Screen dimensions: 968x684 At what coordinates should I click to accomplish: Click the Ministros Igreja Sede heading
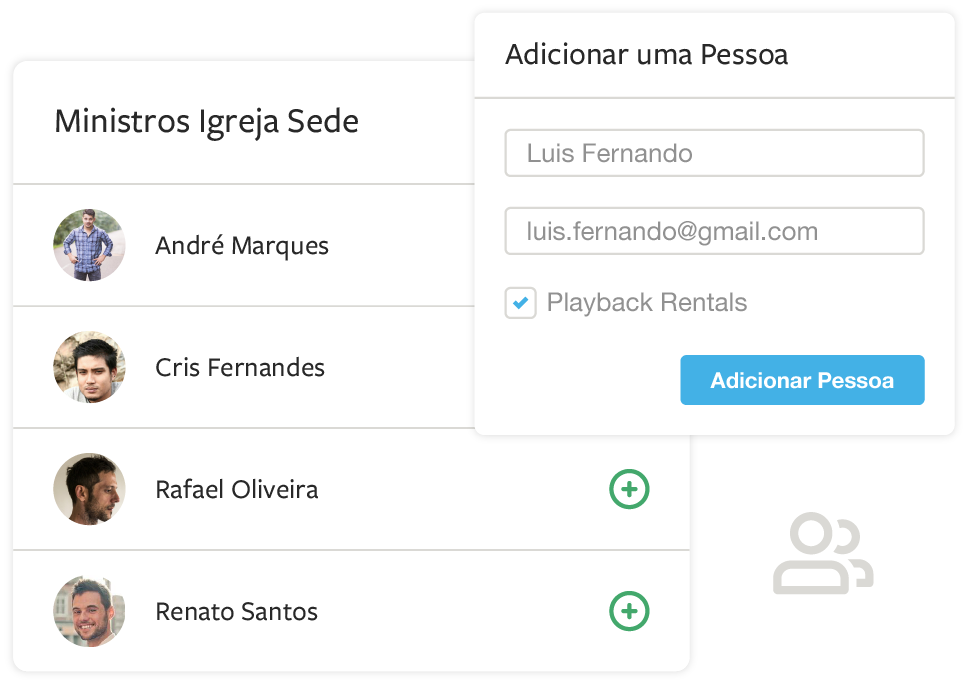pyautogui.click(x=206, y=122)
